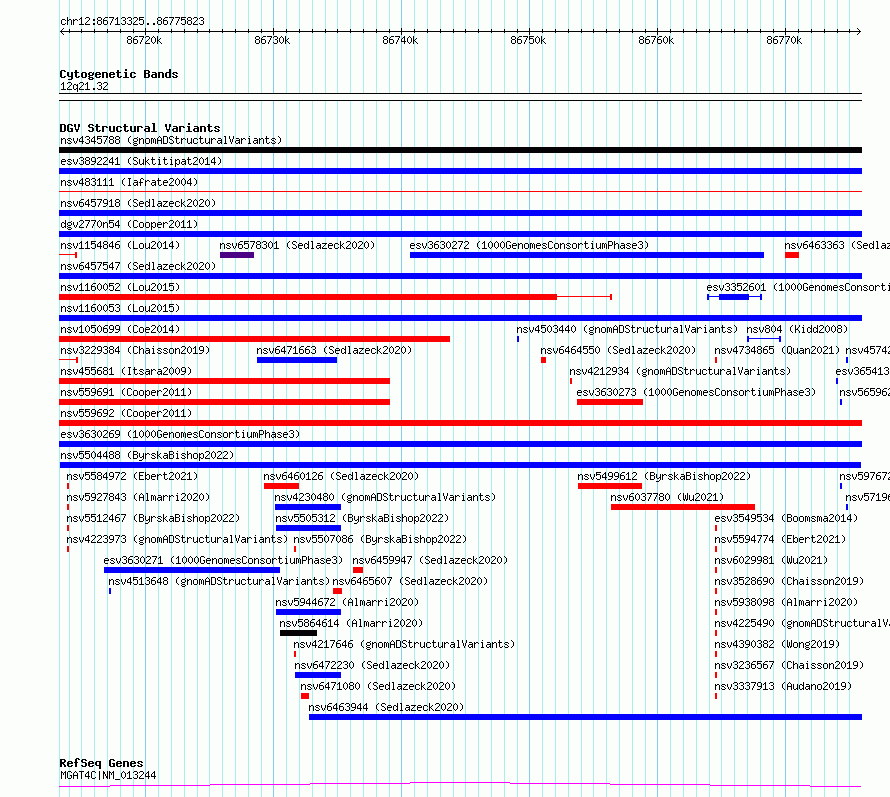Open dgv2770n54 Cooper2011 variant
890x797 pixels.
pos(129,224)
